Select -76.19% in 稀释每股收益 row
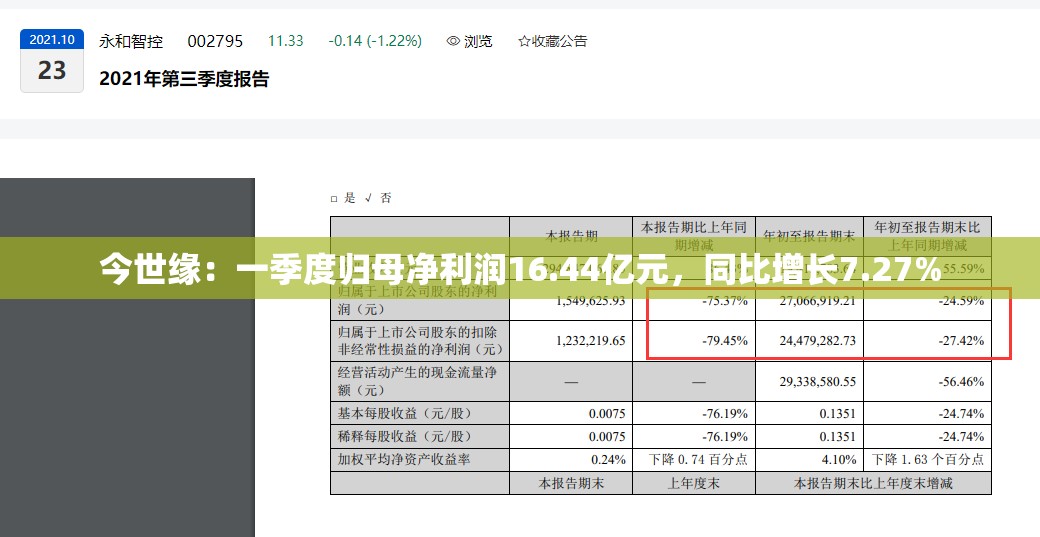 point(725,437)
